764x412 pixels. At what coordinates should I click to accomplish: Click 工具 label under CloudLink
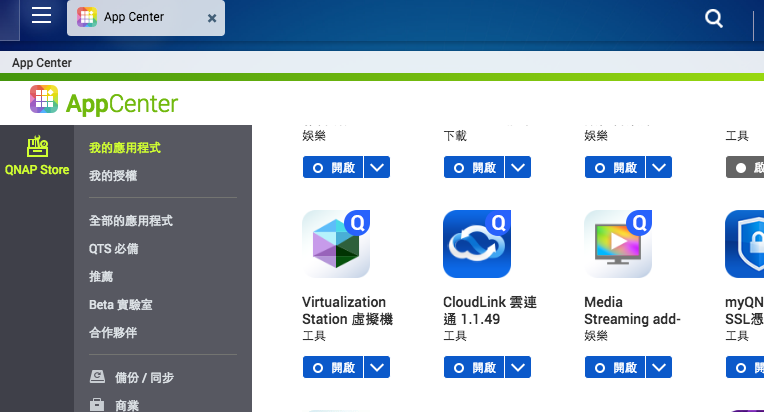pyautogui.click(x=455, y=336)
